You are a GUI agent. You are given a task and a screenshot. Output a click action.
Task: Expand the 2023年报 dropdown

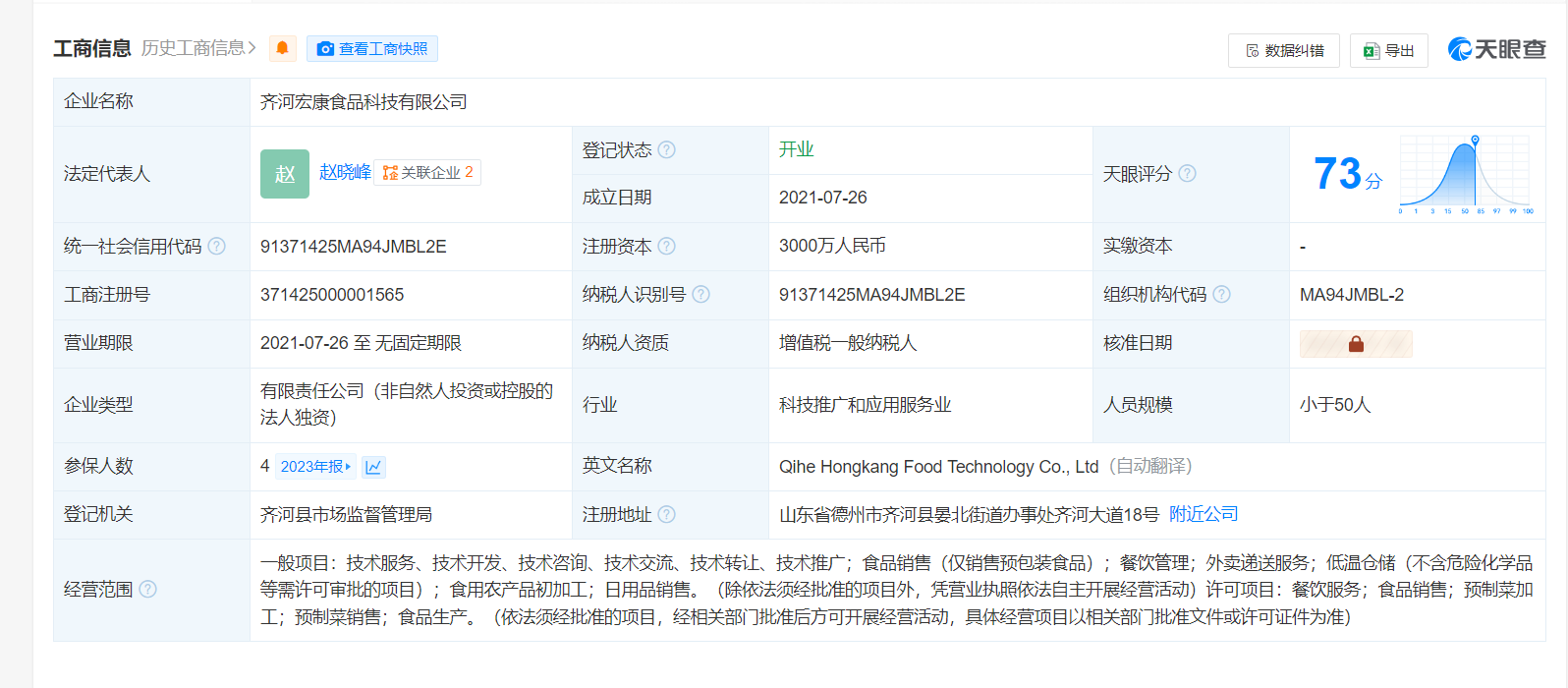[315, 467]
